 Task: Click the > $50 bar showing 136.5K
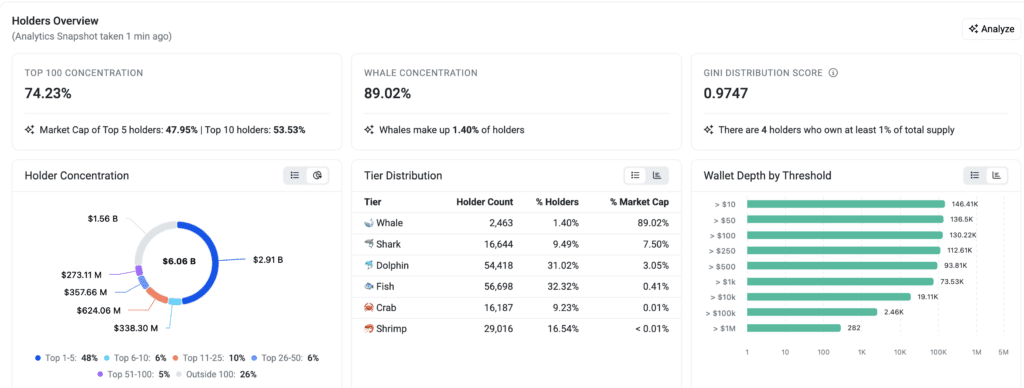click(845, 219)
